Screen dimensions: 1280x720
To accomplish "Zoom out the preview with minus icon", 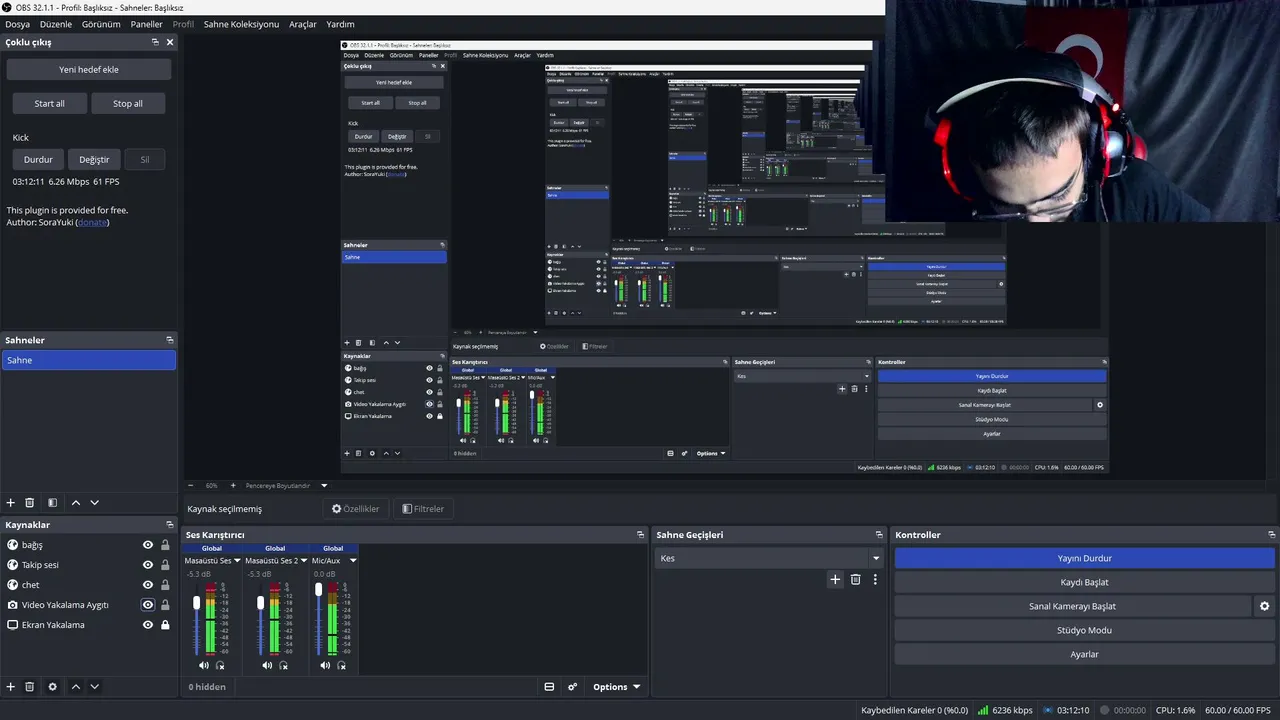I will tap(190, 486).
